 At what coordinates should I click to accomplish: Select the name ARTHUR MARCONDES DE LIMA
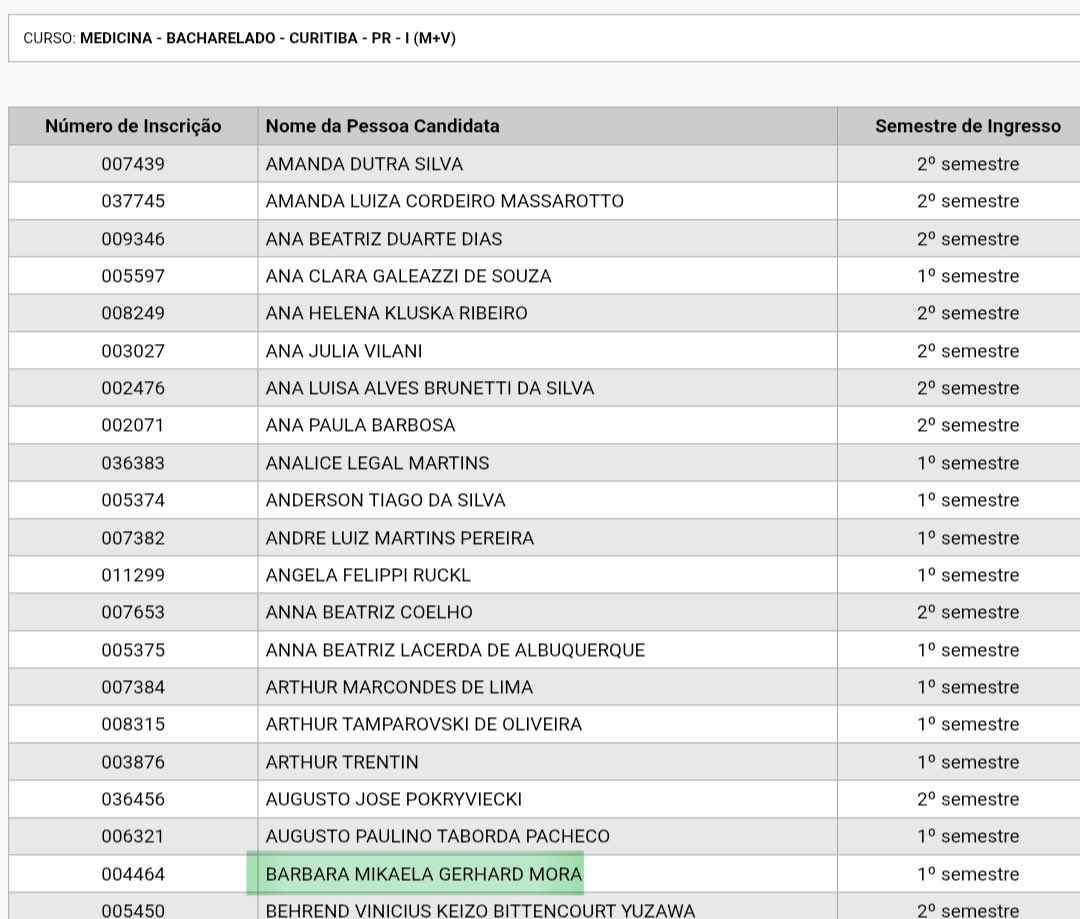(399, 688)
